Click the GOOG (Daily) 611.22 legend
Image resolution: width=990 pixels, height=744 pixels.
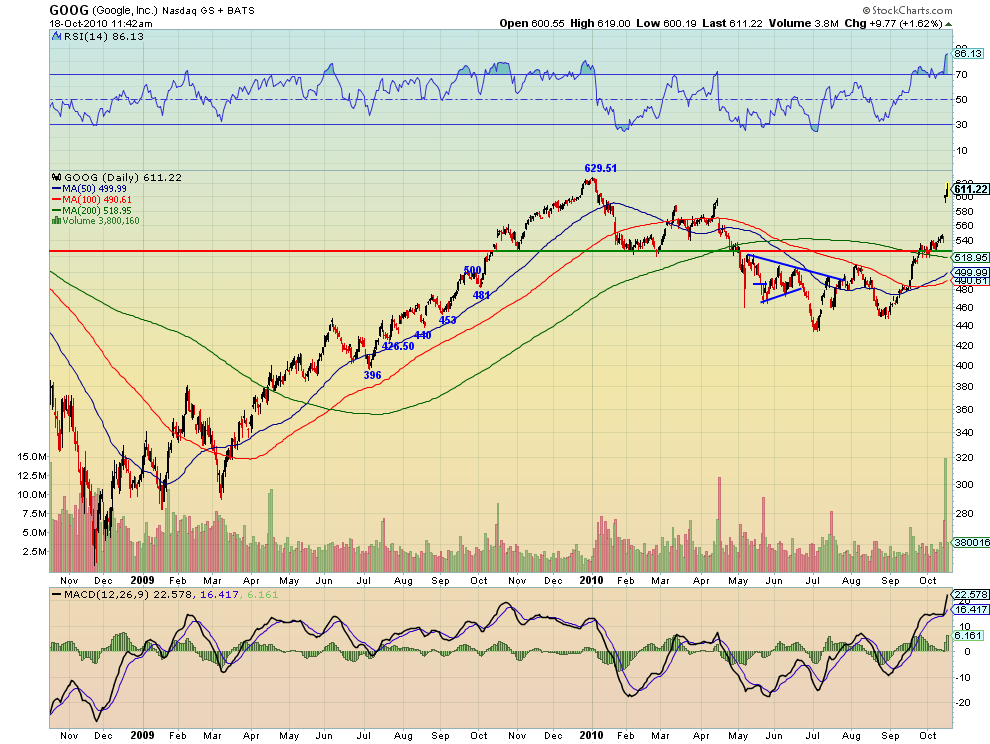(x=122, y=177)
